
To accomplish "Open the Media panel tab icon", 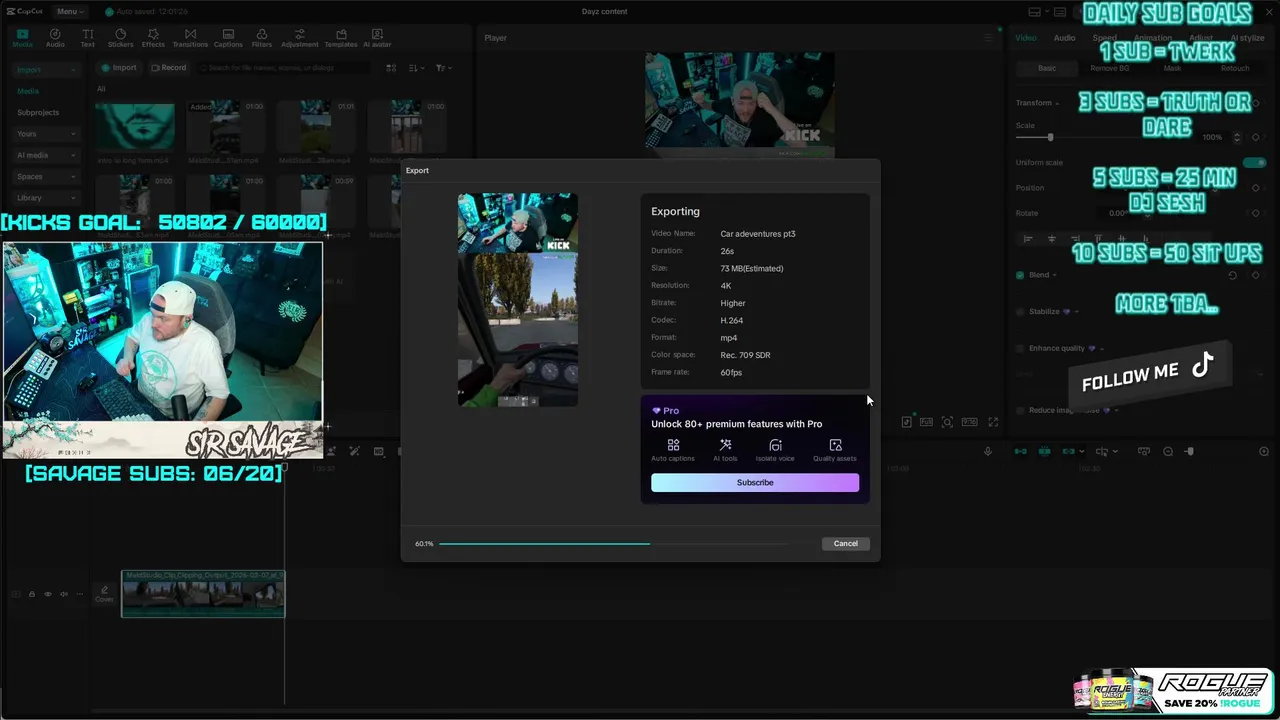I will (22, 38).
